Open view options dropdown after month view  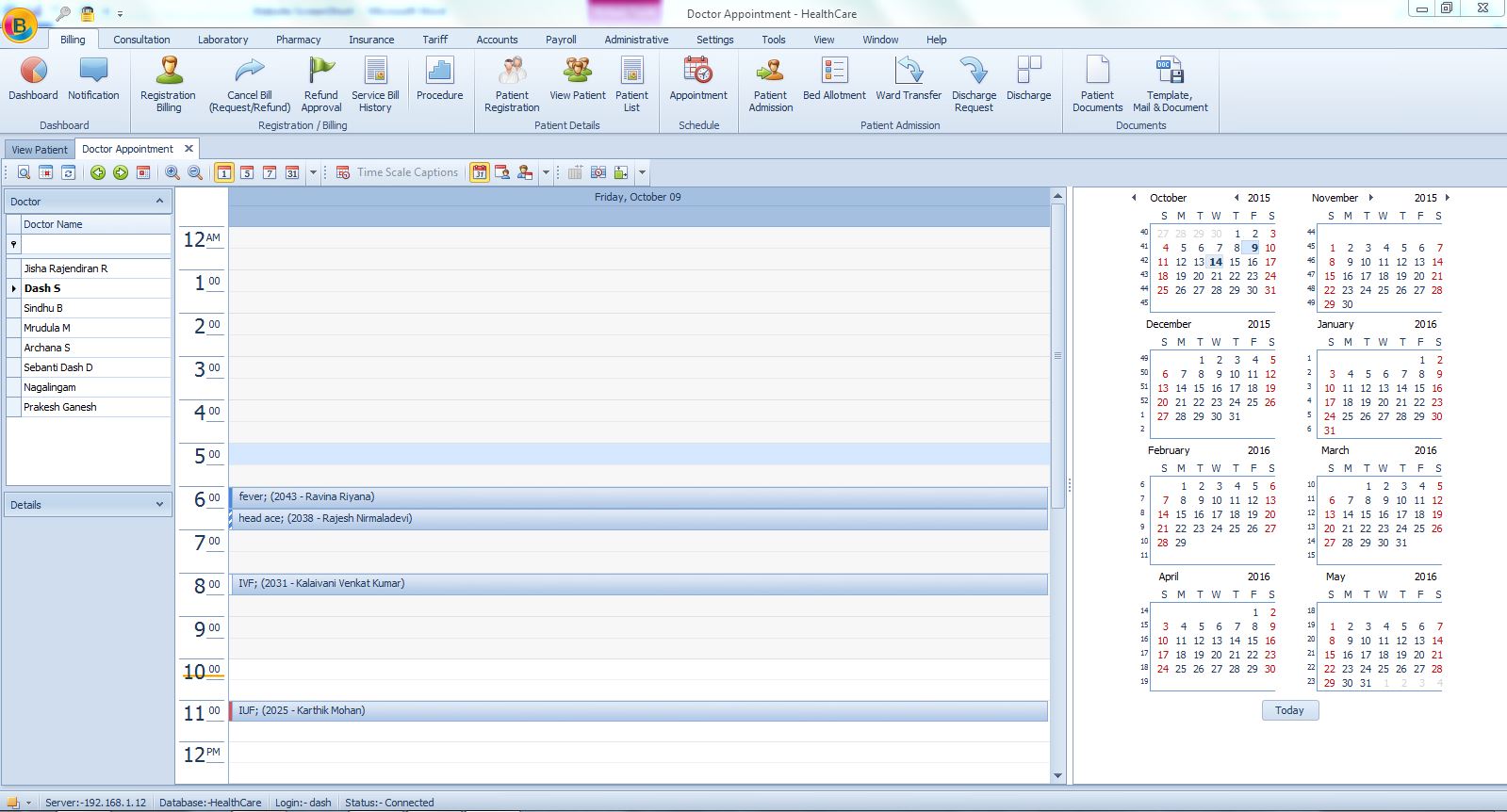314,172
